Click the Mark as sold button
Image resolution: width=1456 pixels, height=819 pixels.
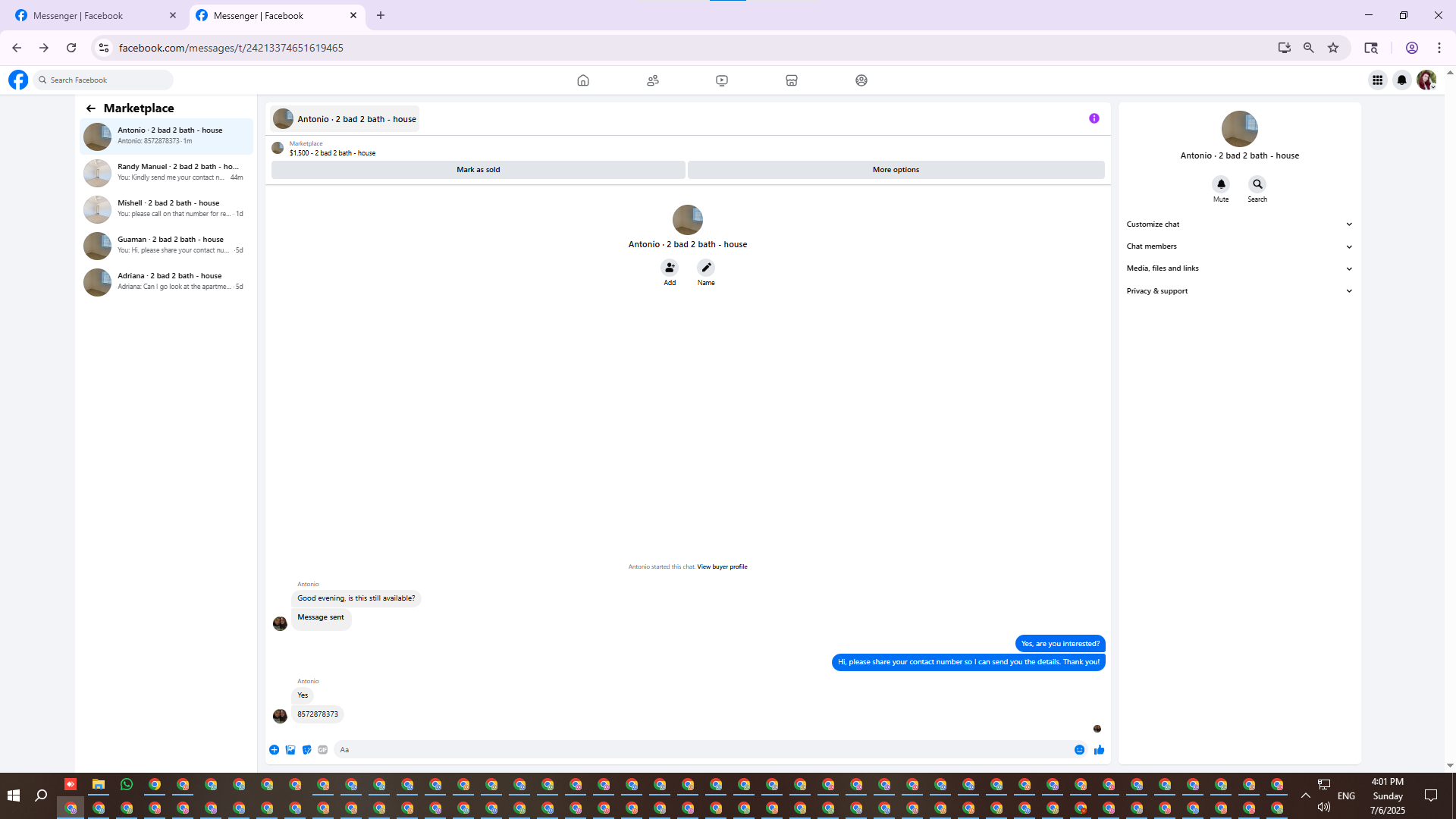(x=478, y=170)
